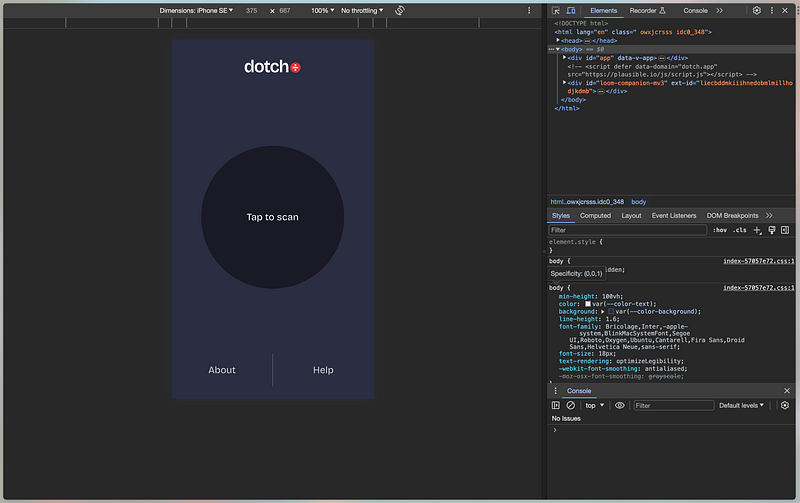Expand the head element node
The height and width of the screenshot is (503, 800).
559,40
